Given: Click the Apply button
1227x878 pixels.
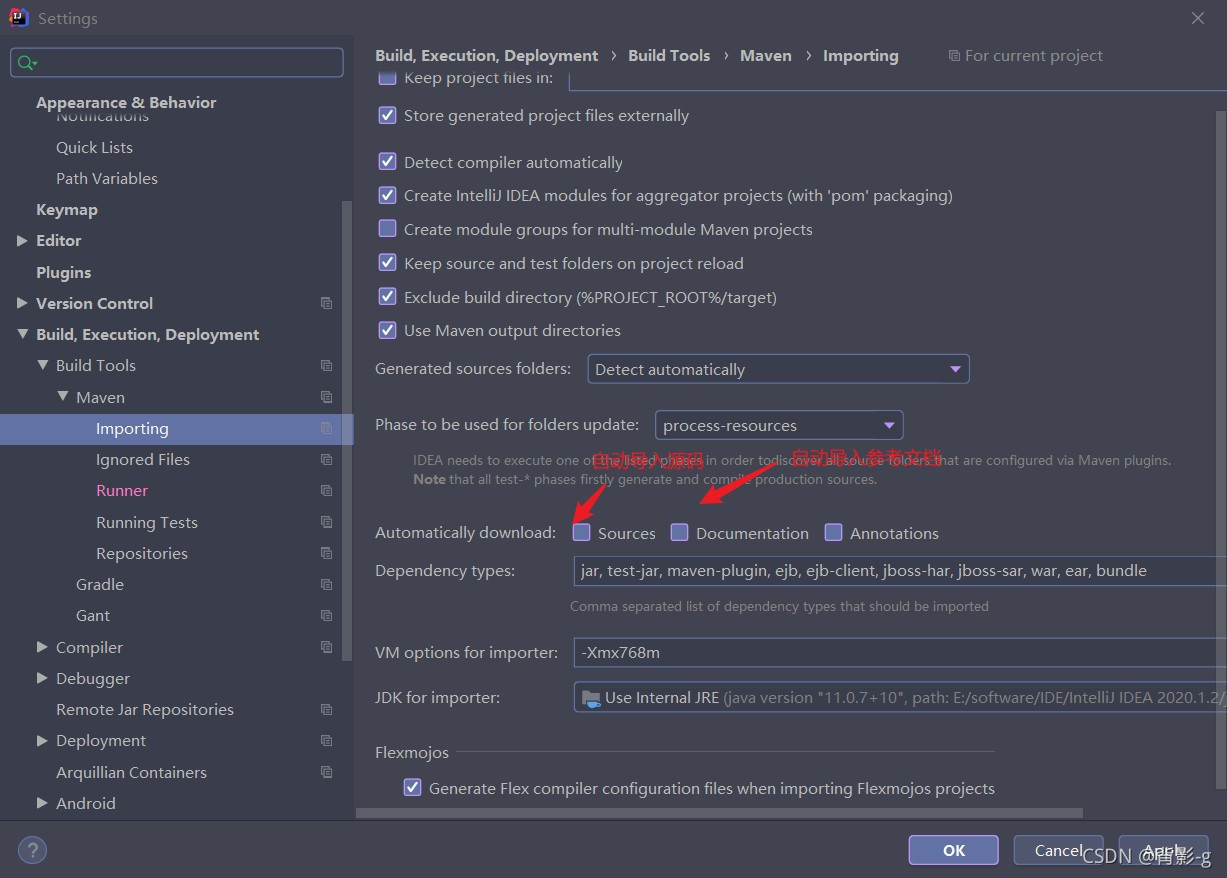Looking at the screenshot, I should tap(1164, 850).
